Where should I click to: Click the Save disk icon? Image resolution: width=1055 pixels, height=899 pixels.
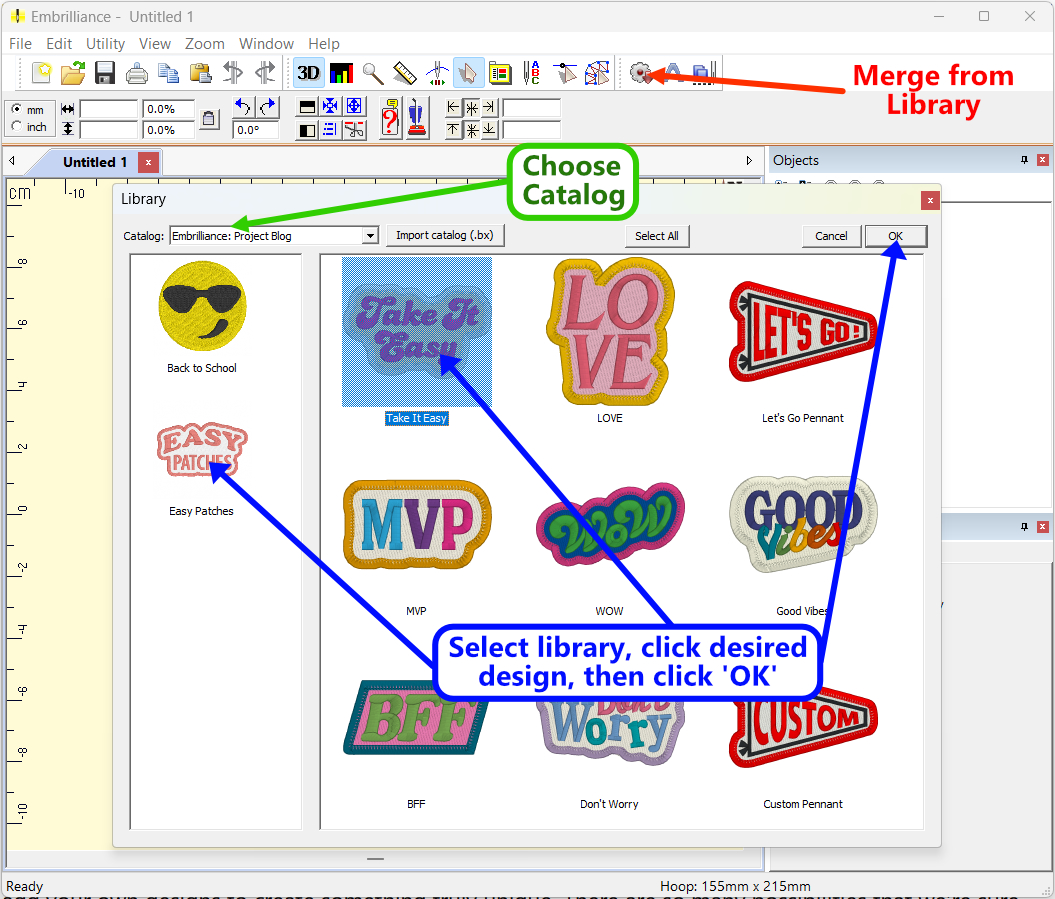click(105, 73)
